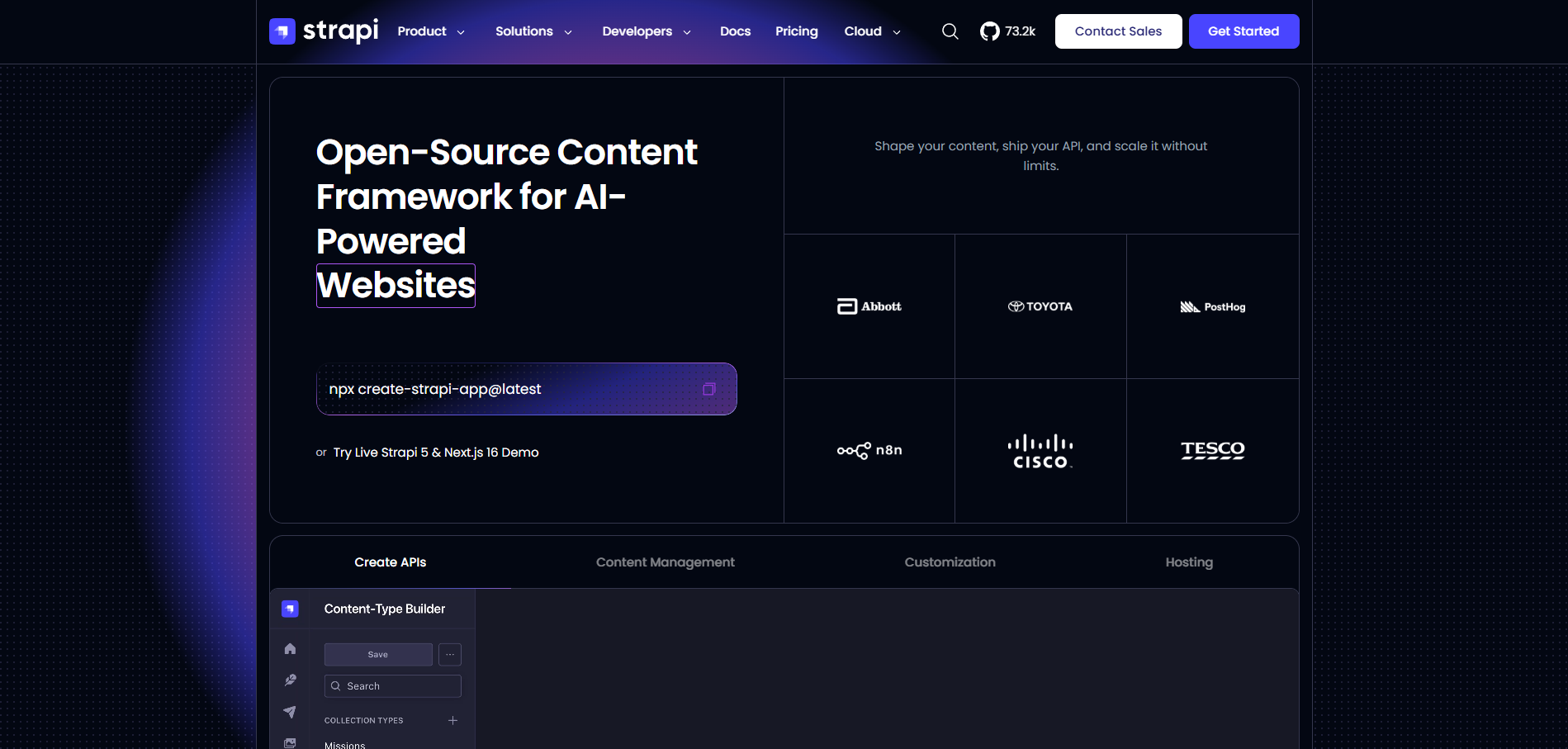1568x749 pixels.
Task: Click the Tesco customer logo
Action: [x=1213, y=450]
